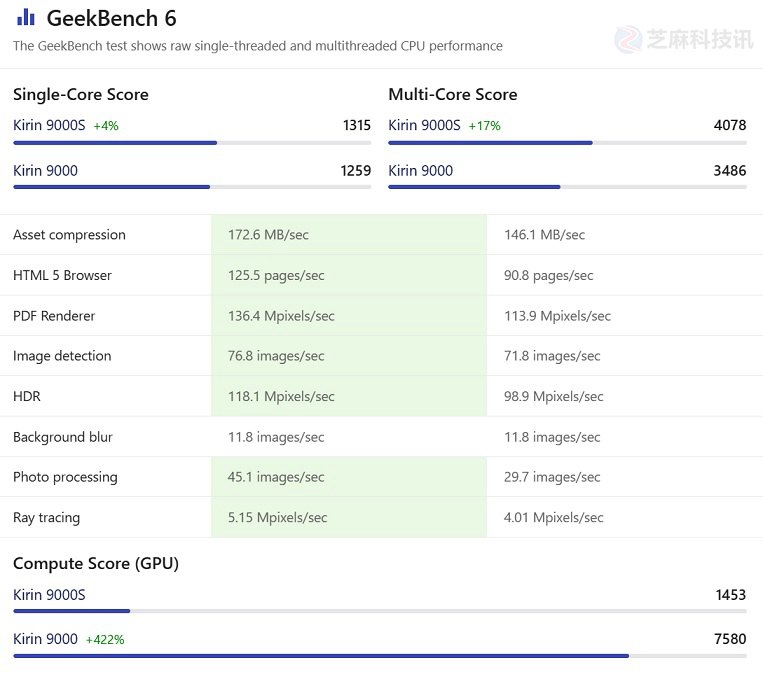Click the 7580 compute score value
This screenshot has height=679, width=763.
(x=730, y=639)
